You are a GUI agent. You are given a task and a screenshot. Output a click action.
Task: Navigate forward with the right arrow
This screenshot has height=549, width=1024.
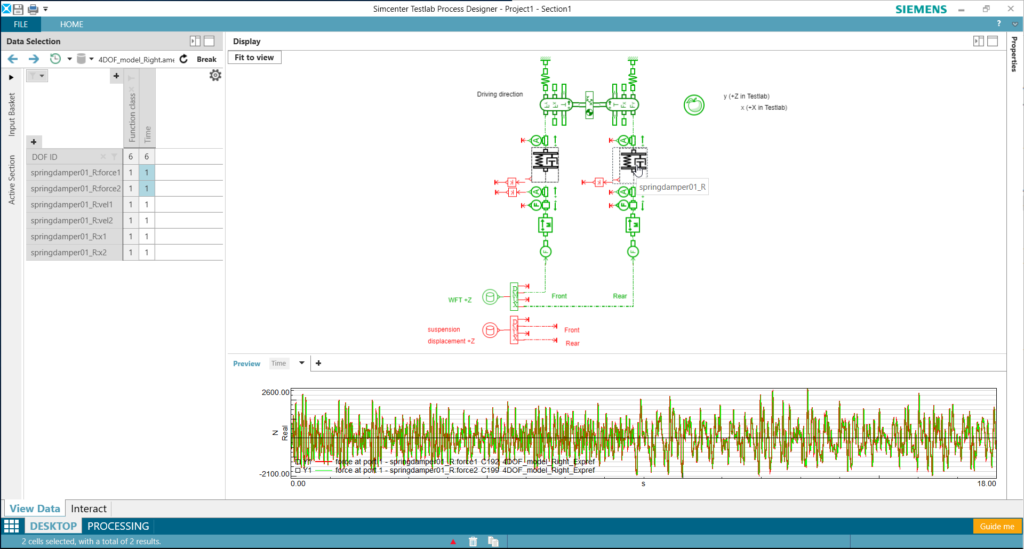pos(33,59)
